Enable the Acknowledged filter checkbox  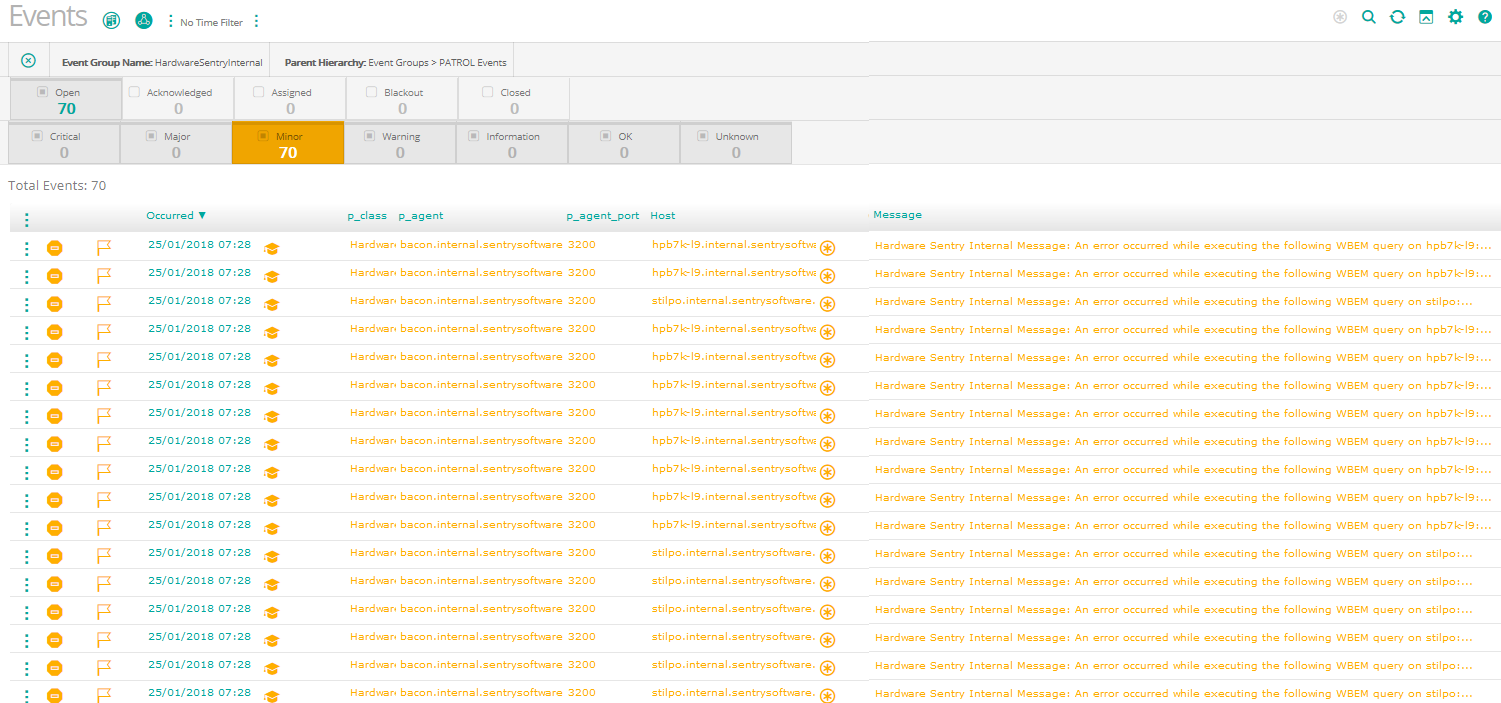coord(134,90)
